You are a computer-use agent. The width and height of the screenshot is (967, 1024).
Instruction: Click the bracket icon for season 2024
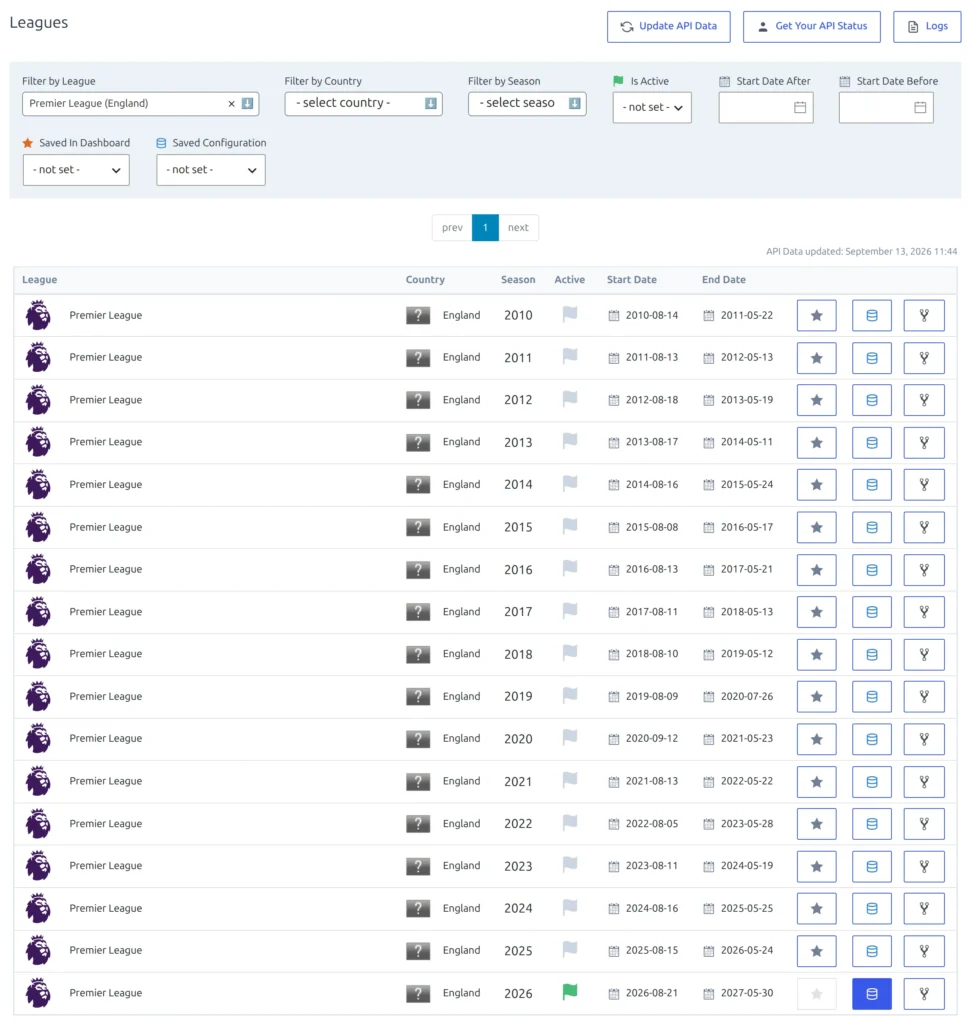coord(924,908)
